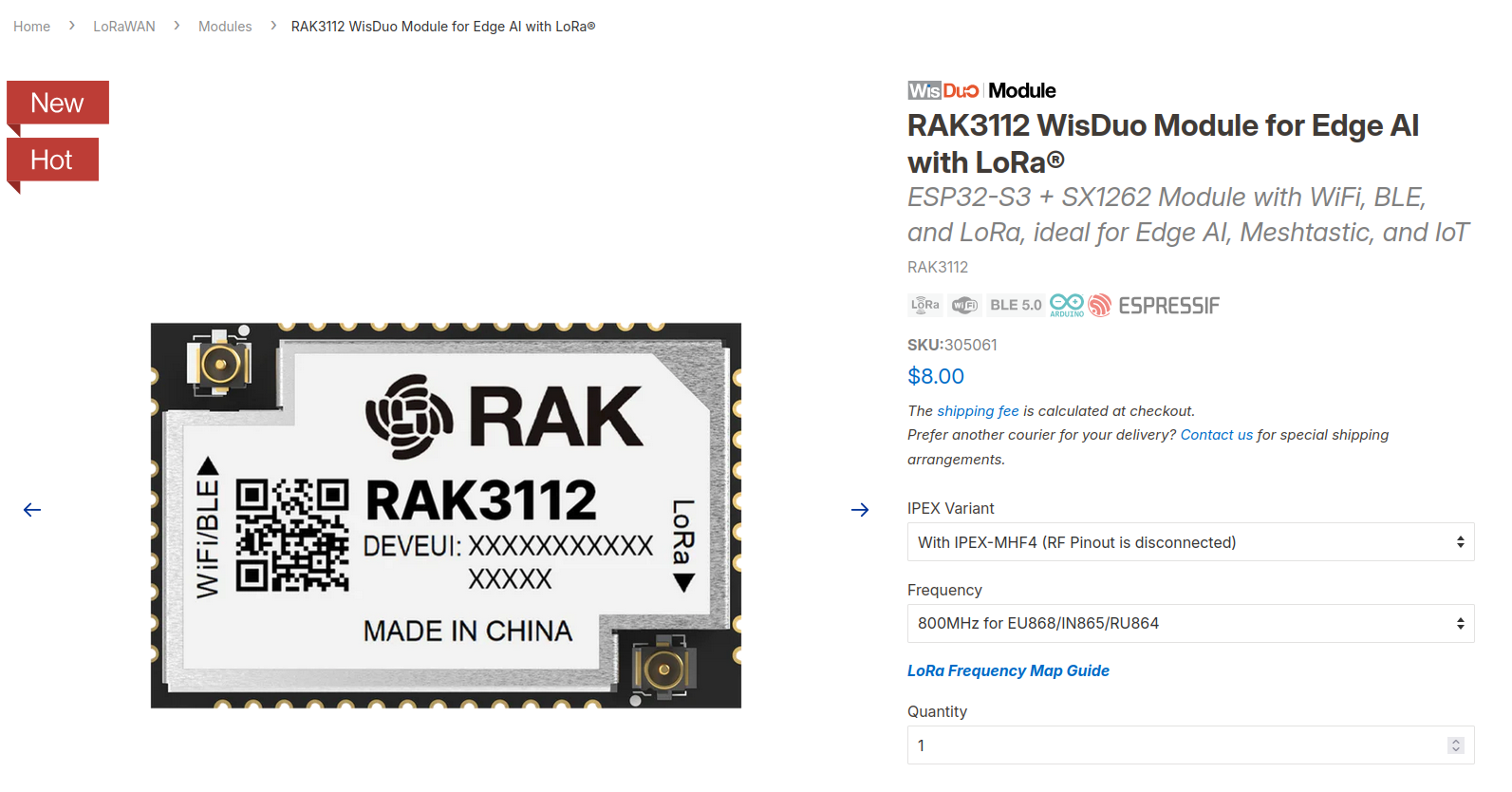Navigate to Modules breadcrumb
The image size is (1512, 792).
[225, 27]
